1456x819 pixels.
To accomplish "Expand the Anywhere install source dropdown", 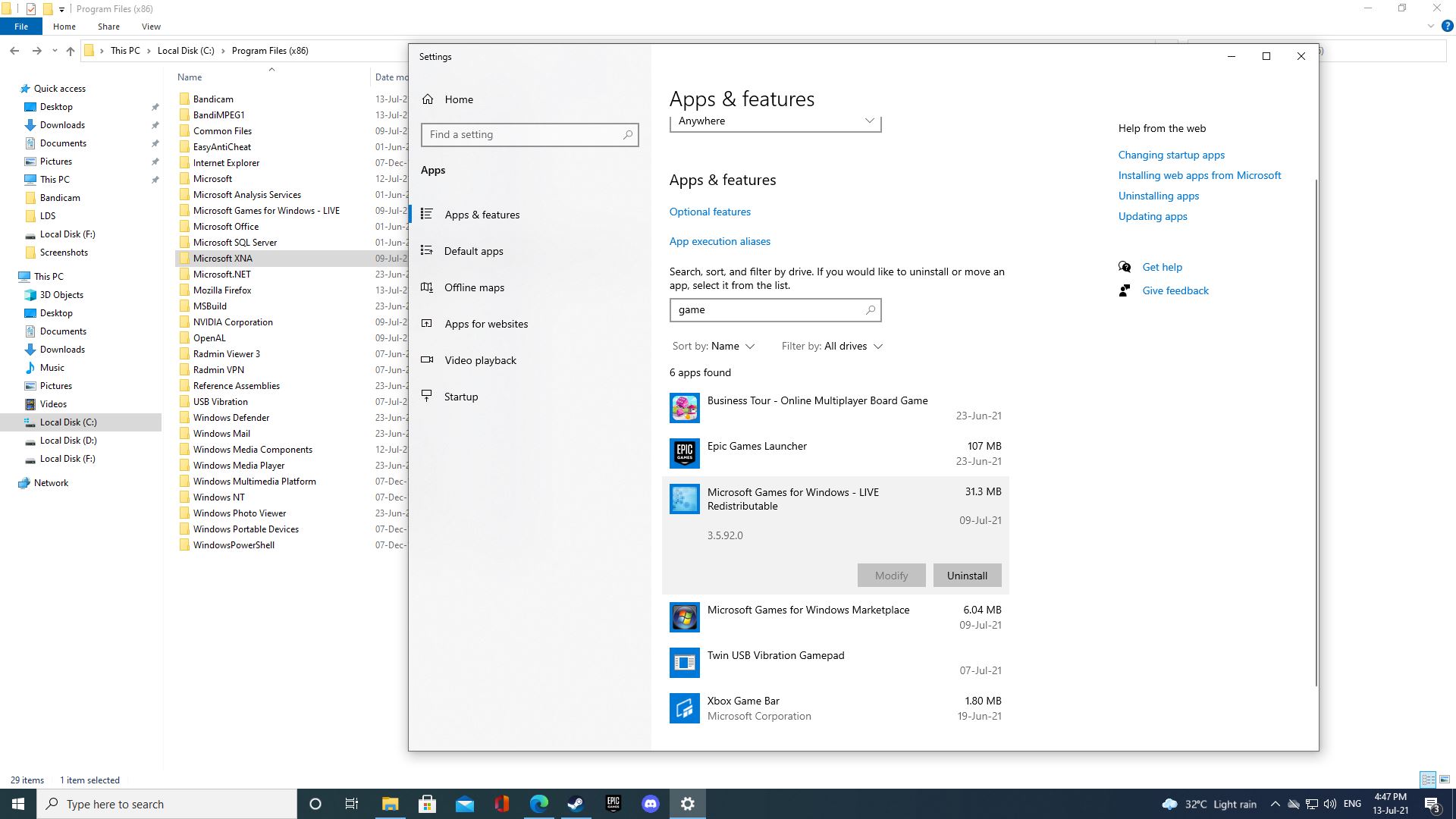I will tap(775, 121).
